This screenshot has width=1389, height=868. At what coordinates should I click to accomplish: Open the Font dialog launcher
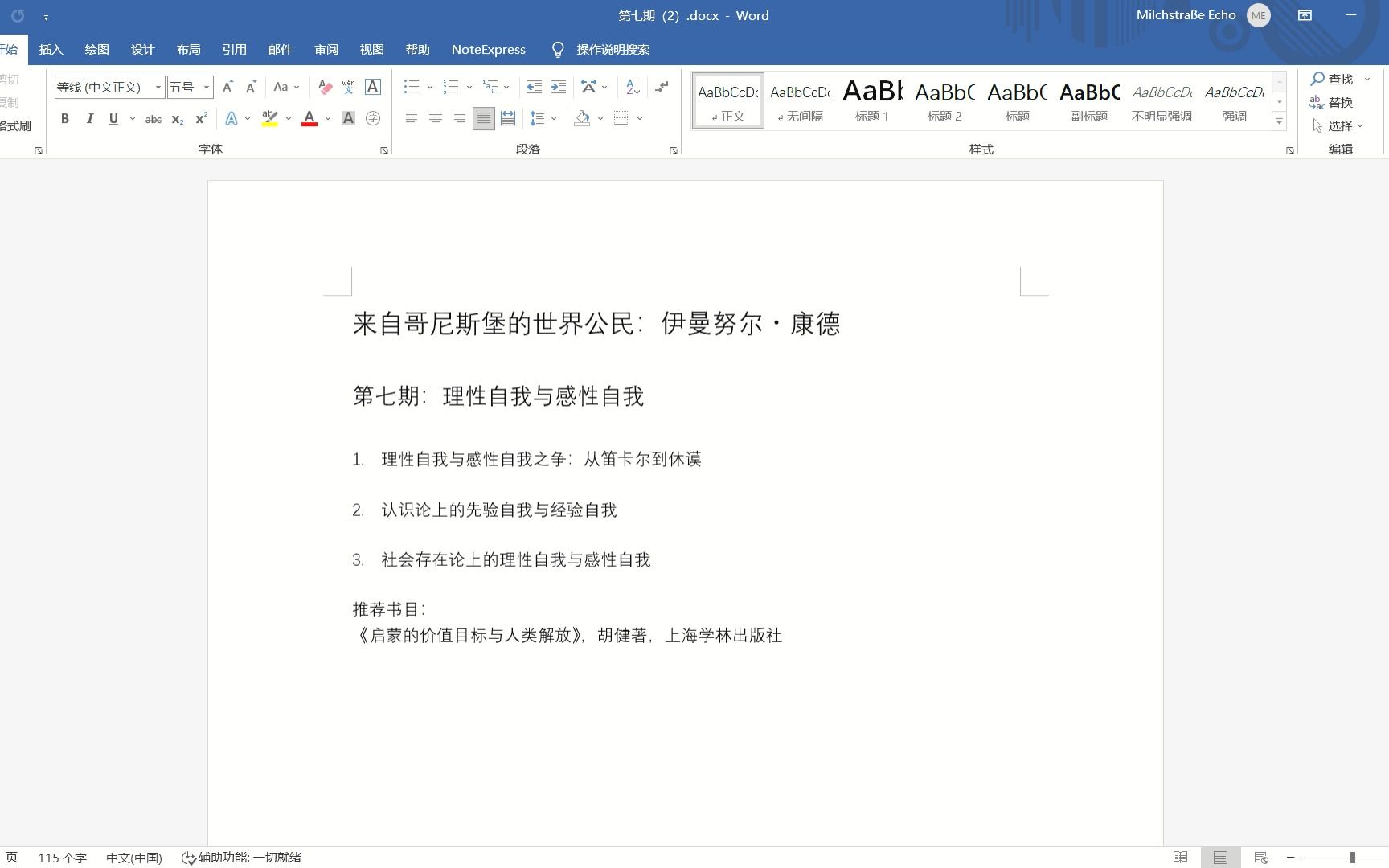point(383,150)
